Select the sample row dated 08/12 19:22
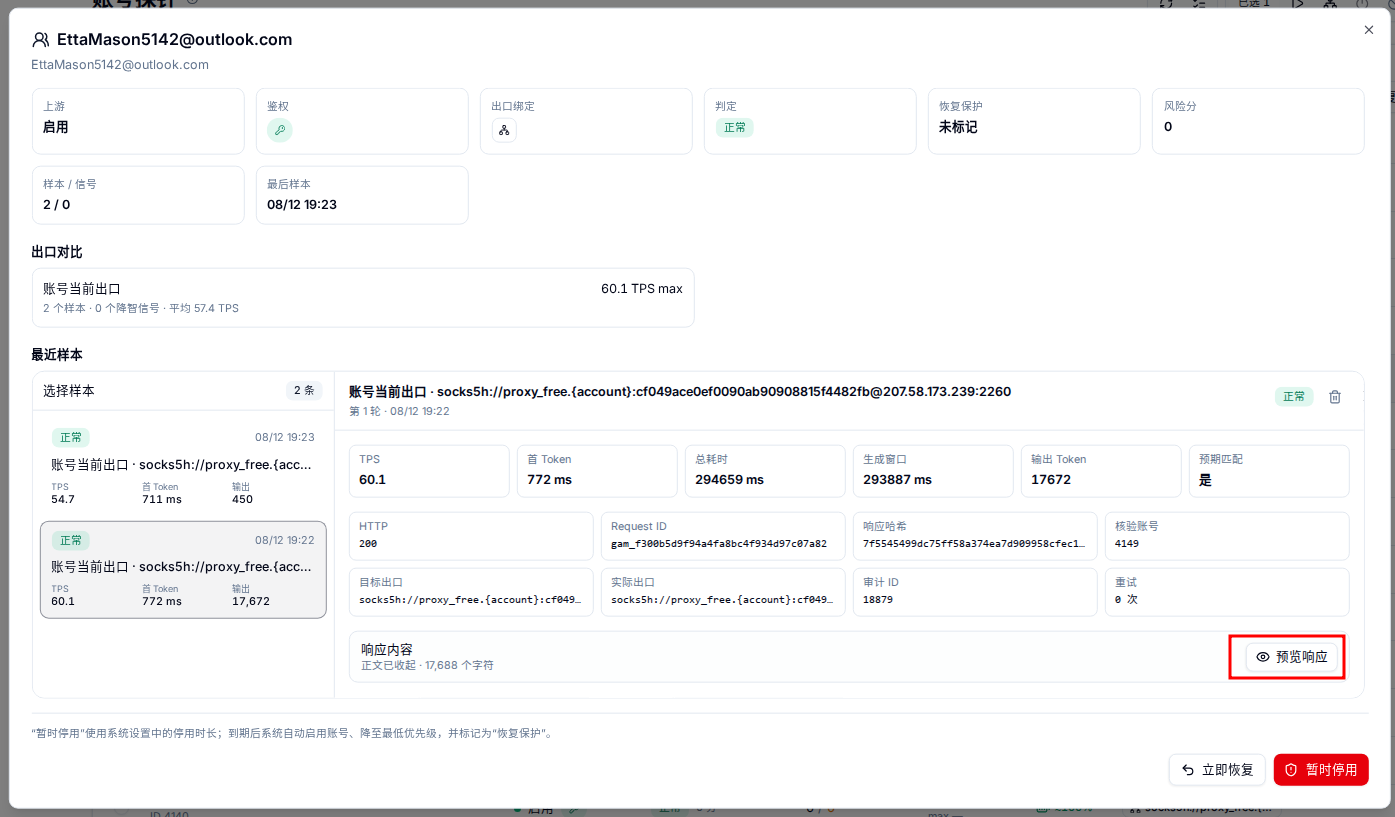 (183, 570)
